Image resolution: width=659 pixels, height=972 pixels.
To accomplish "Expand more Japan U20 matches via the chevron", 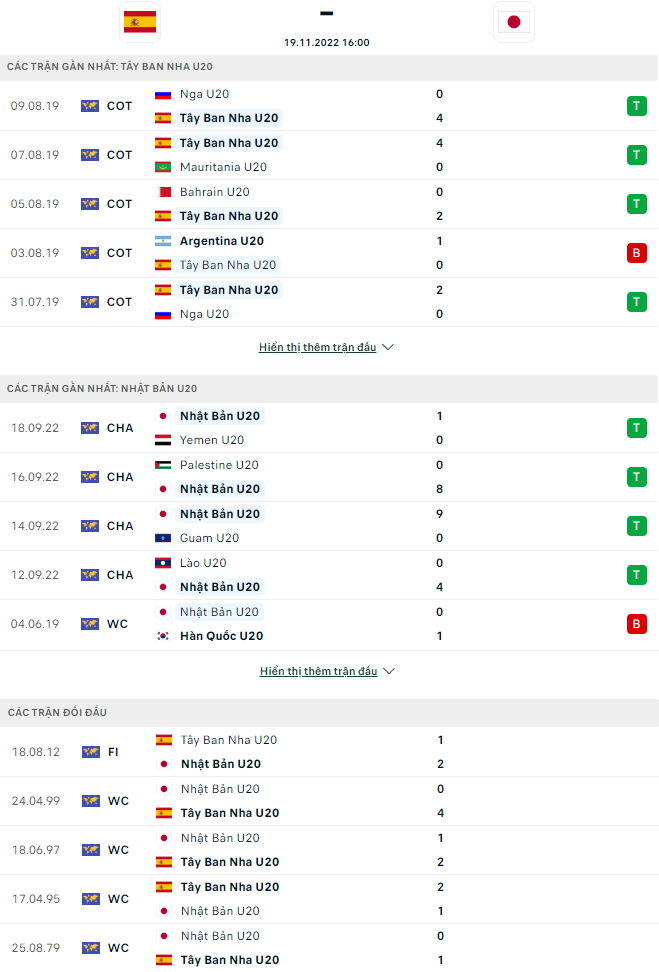I will pyautogui.click(x=387, y=671).
